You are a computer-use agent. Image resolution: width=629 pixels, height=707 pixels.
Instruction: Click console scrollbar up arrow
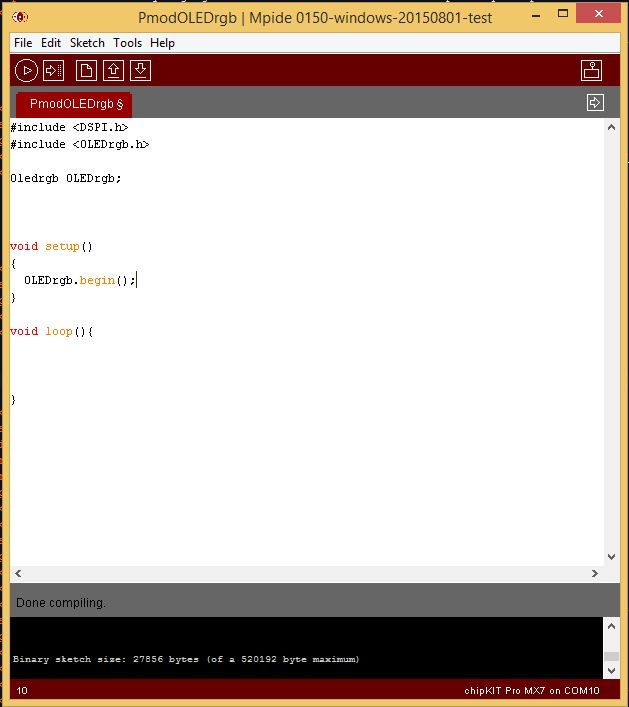tap(611, 626)
